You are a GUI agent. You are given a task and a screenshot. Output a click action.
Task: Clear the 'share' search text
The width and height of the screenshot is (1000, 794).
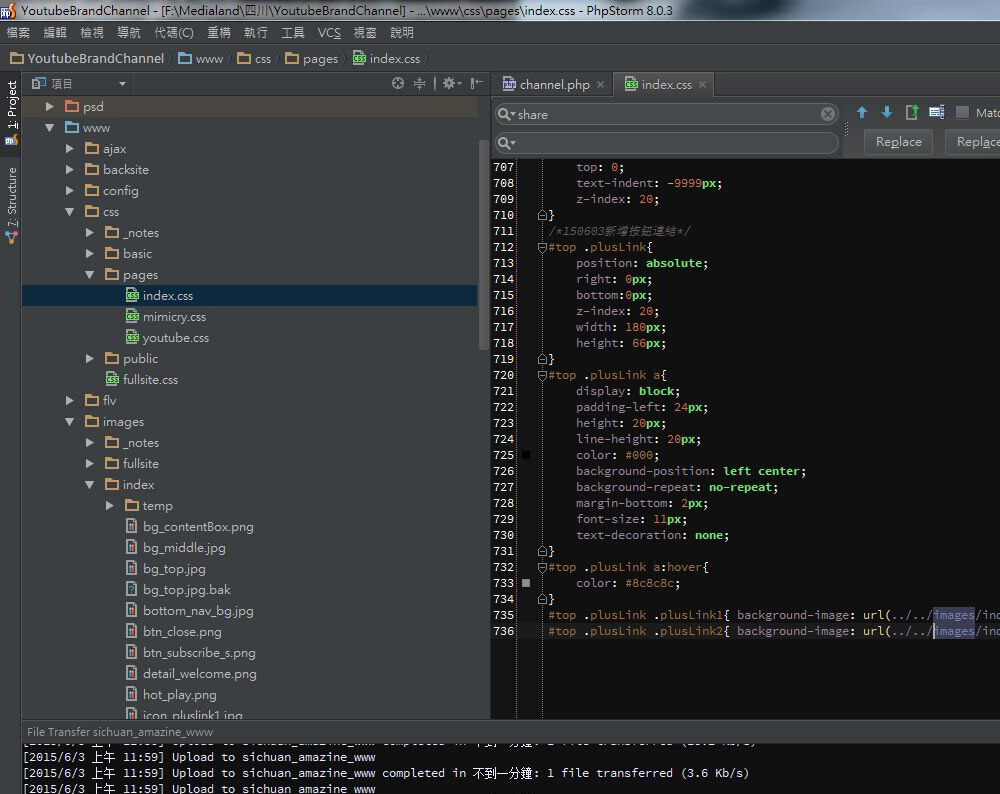click(x=827, y=114)
